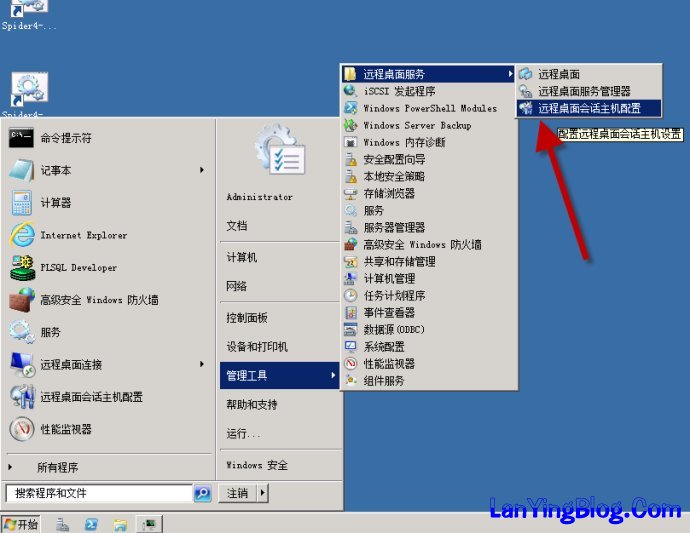The width and height of the screenshot is (690, 533).
Task: Open the 本地安全策略 icon
Action: tap(351, 176)
